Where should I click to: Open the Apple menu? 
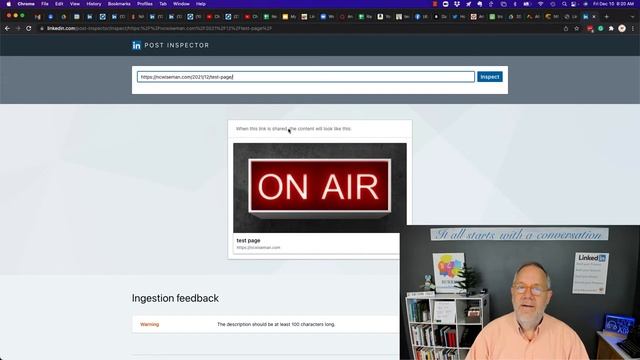click(x=8, y=4)
